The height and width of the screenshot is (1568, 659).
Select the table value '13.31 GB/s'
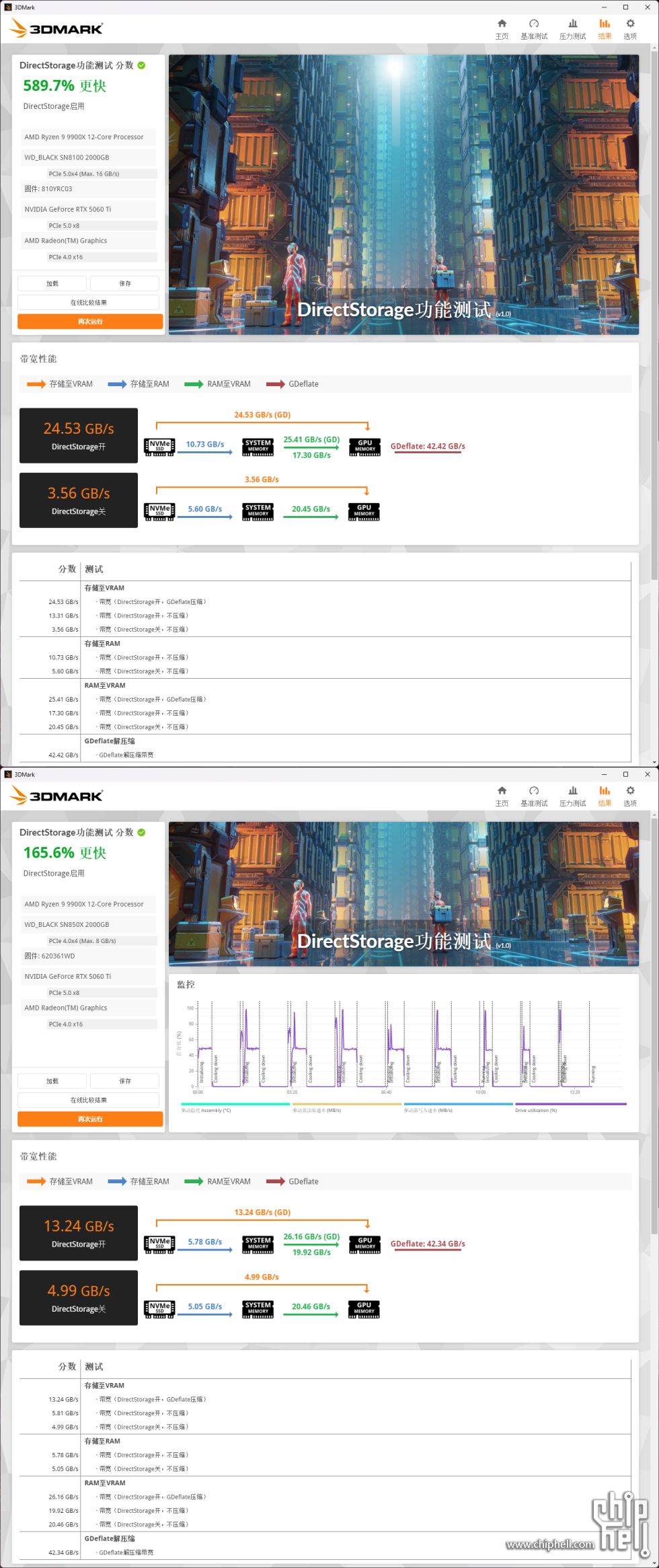[63, 615]
